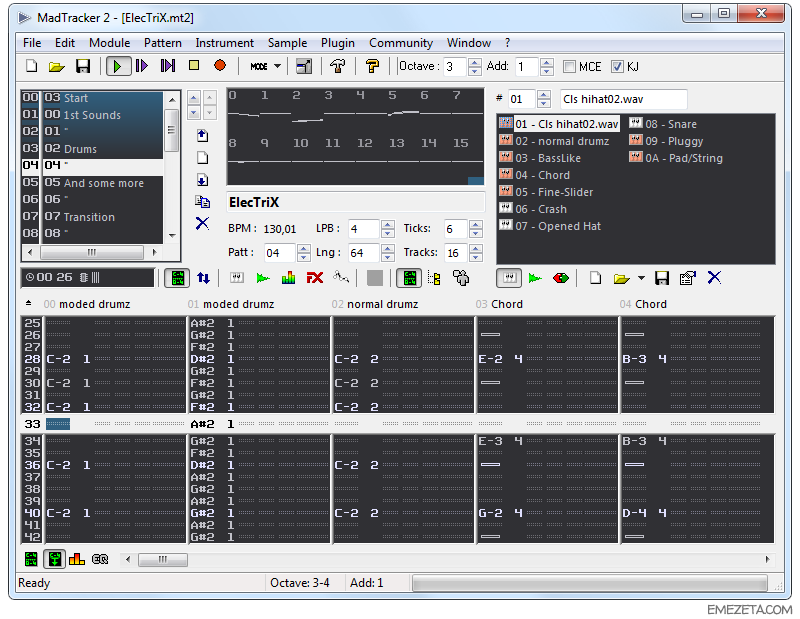Open the File menu
Viewport: 800px width, 619px height.
[32, 43]
